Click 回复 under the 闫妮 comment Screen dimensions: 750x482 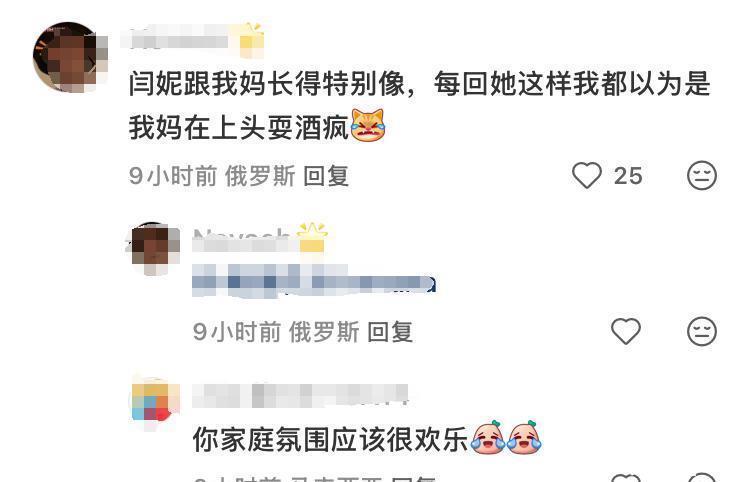coord(326,176)
